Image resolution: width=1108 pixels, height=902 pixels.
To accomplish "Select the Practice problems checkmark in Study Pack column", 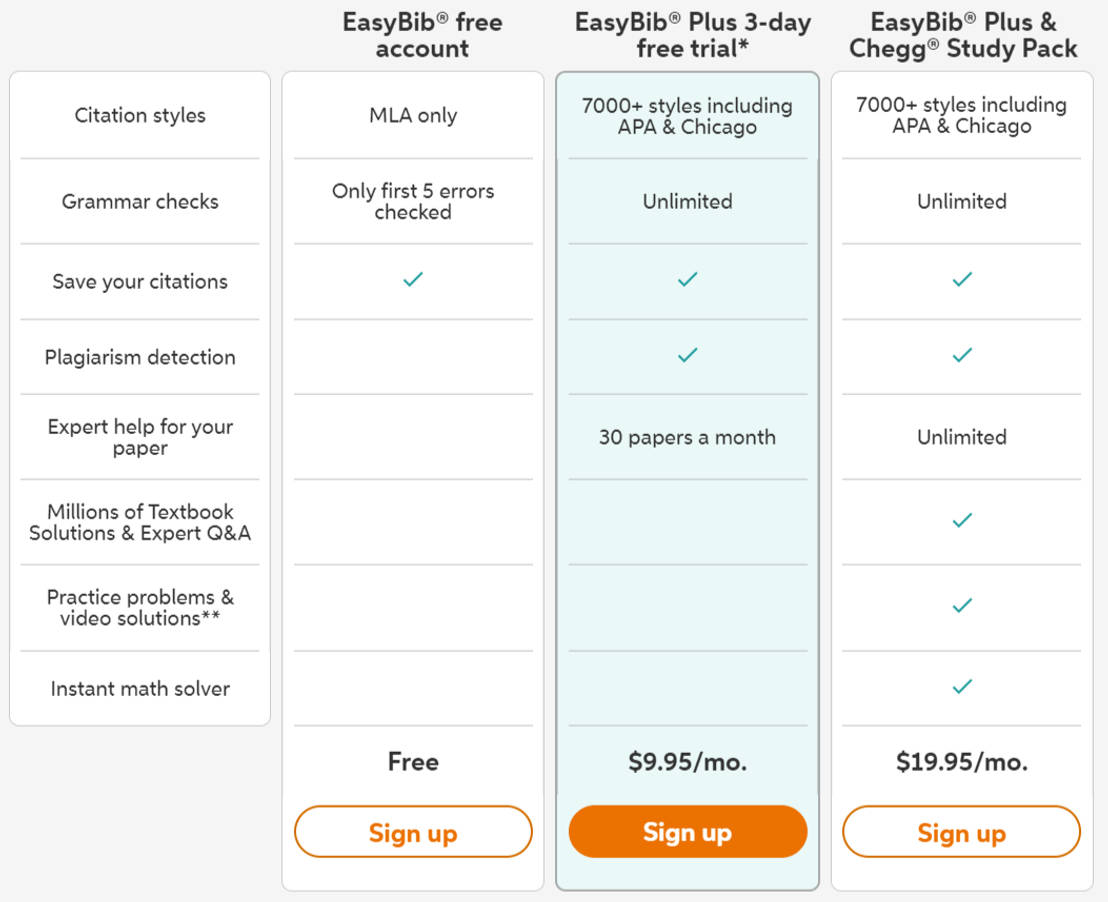I will click(x=961, y=604).
